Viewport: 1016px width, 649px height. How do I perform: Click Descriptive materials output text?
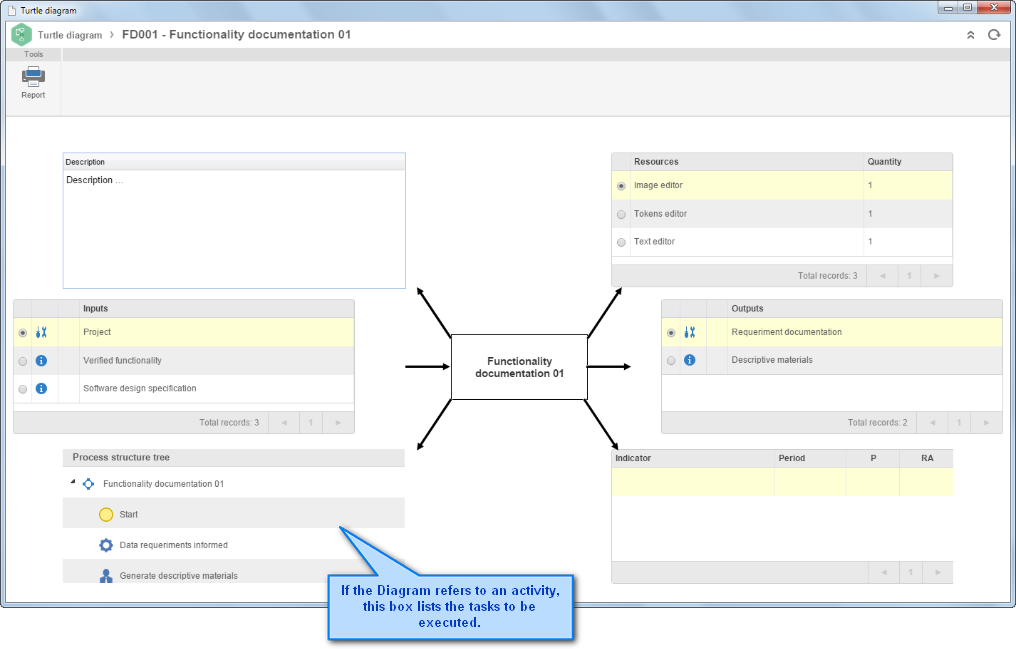click(772, 360)
